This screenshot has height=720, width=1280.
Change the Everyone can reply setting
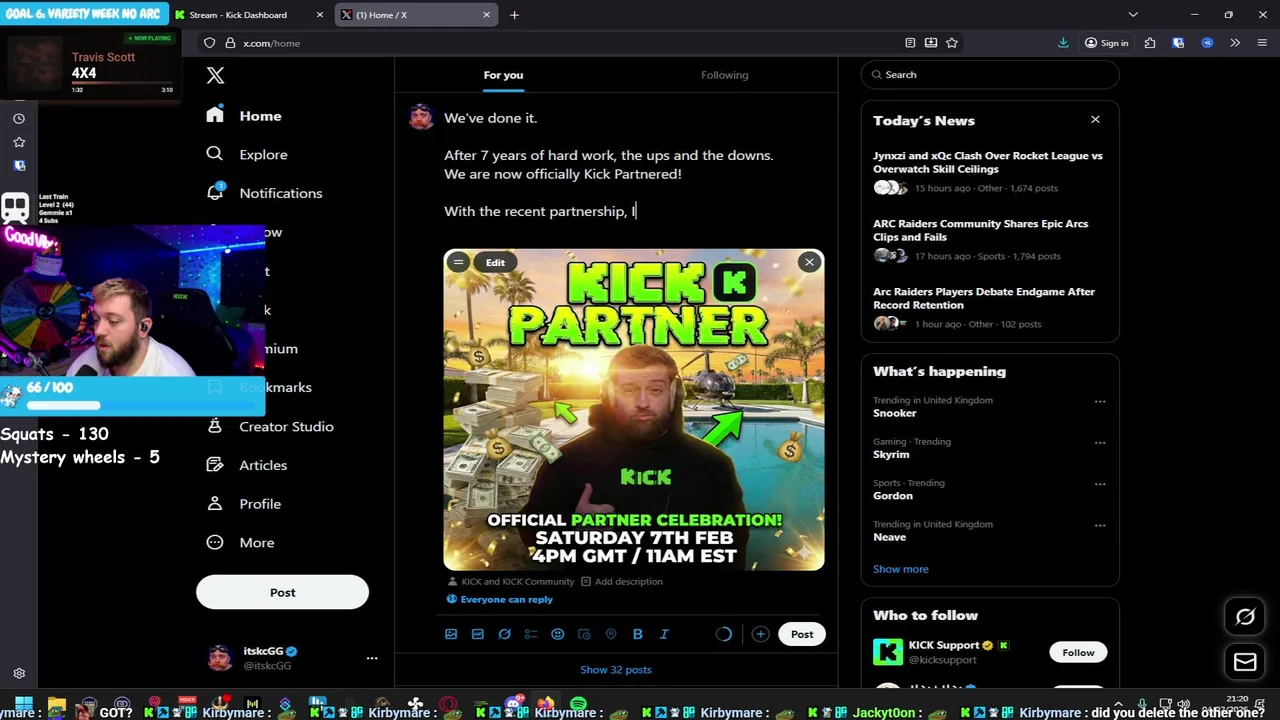click(499, 599)
